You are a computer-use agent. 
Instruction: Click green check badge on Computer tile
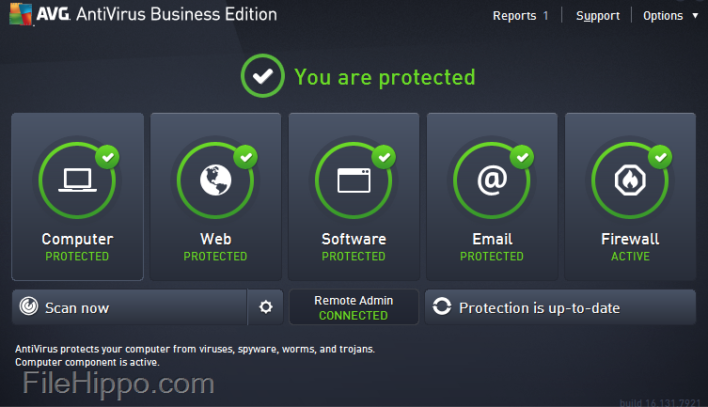click(107, 157)
